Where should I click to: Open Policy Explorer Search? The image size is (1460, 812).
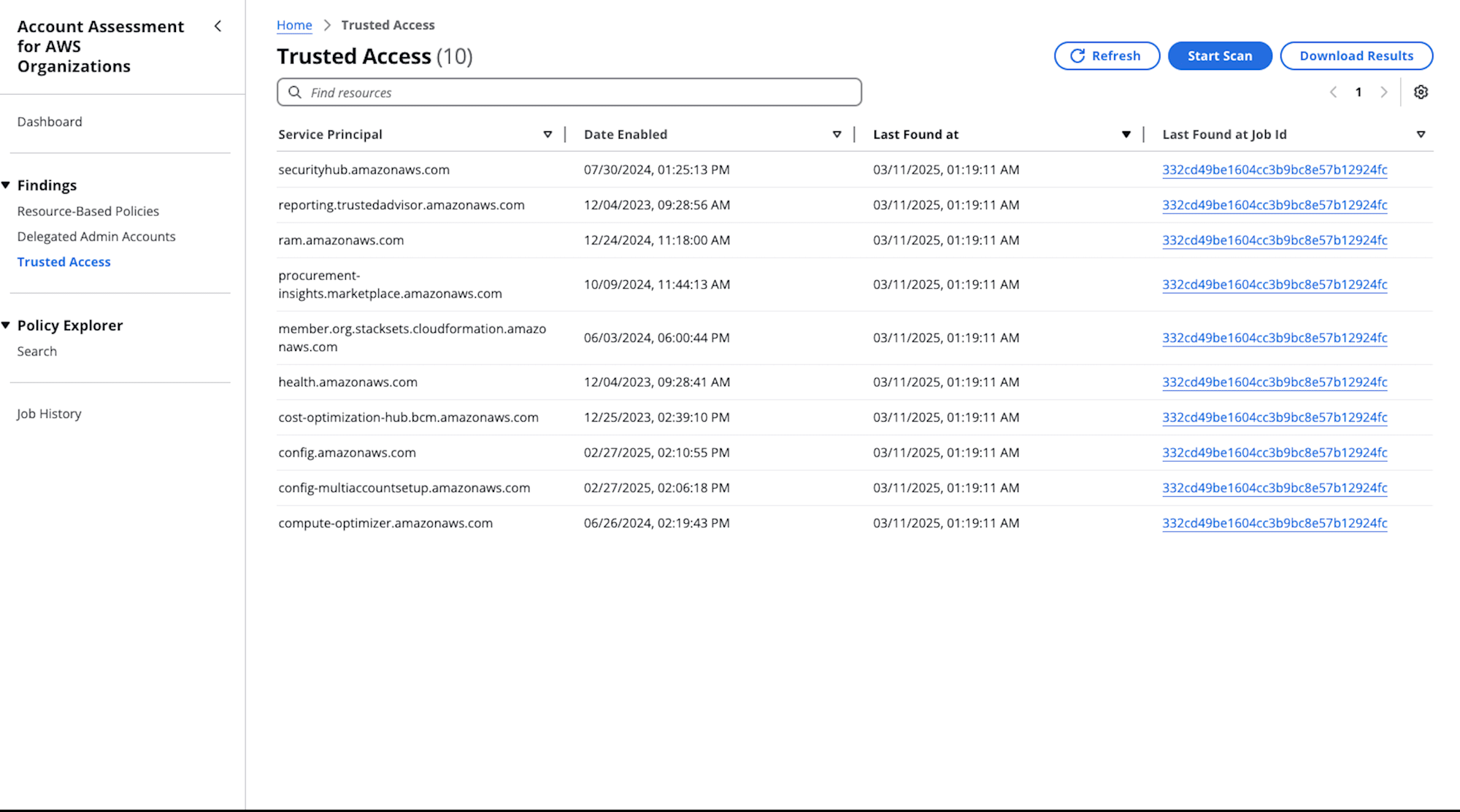click(37, 351)
